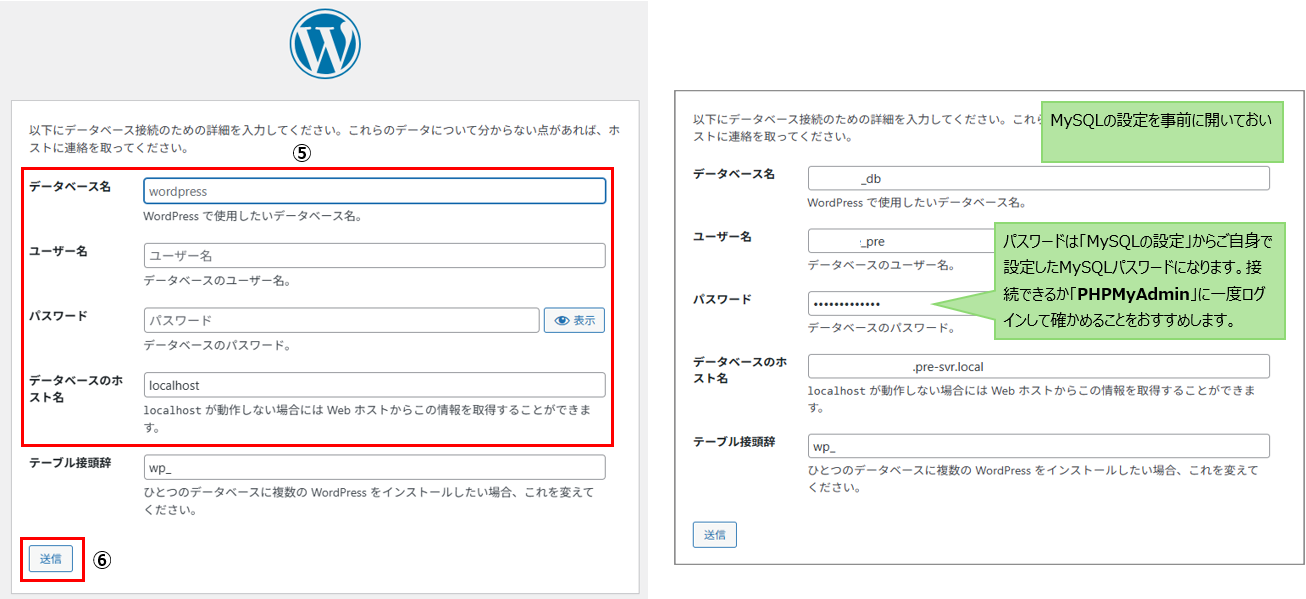
Task: Click the database name field showing wordpress
Action: [374, 191]
